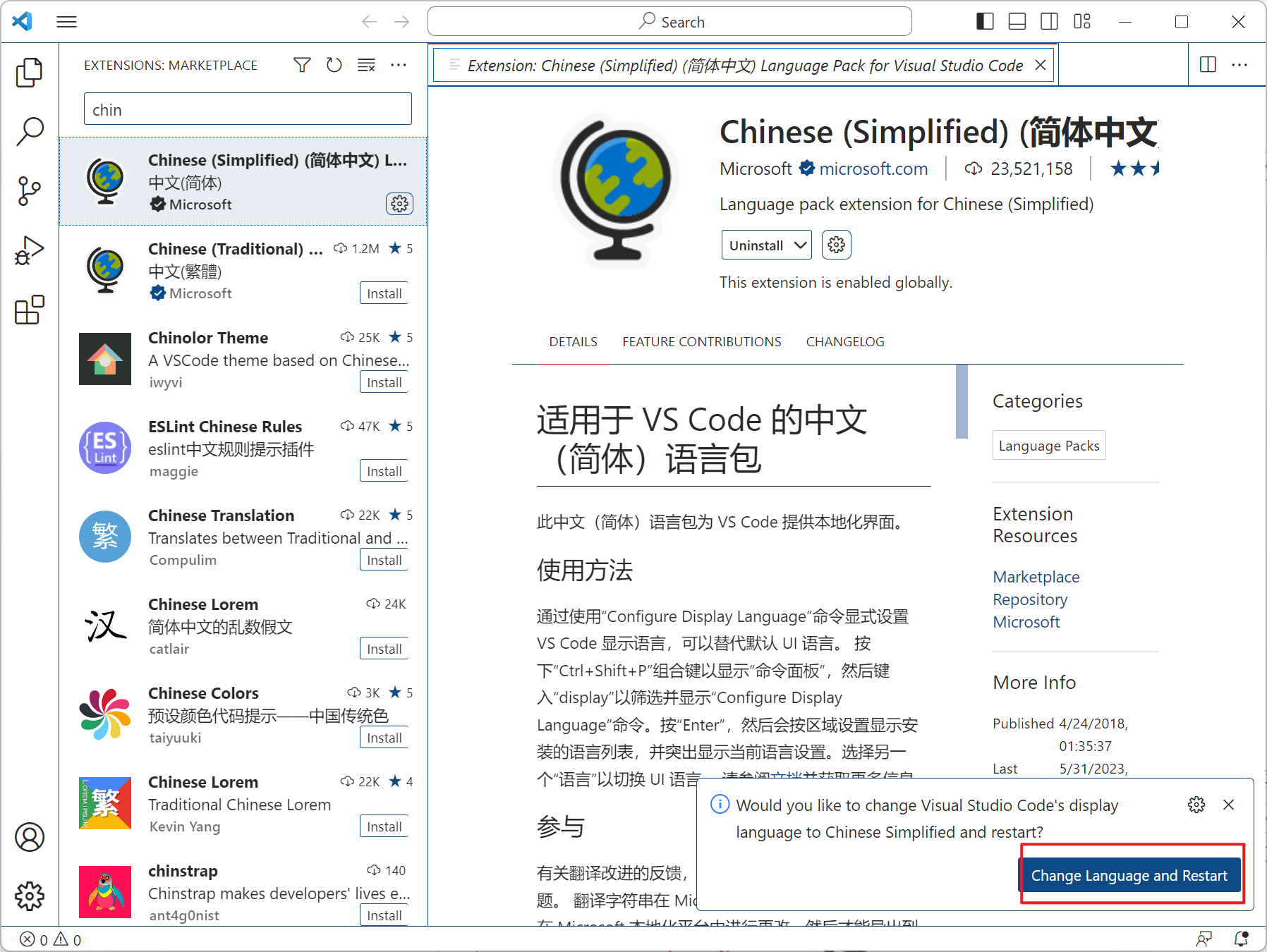This screenshot has width=1267, height=952.
Task: Open editor More Actions ellipsis
Action: [x=1239, y=65]
